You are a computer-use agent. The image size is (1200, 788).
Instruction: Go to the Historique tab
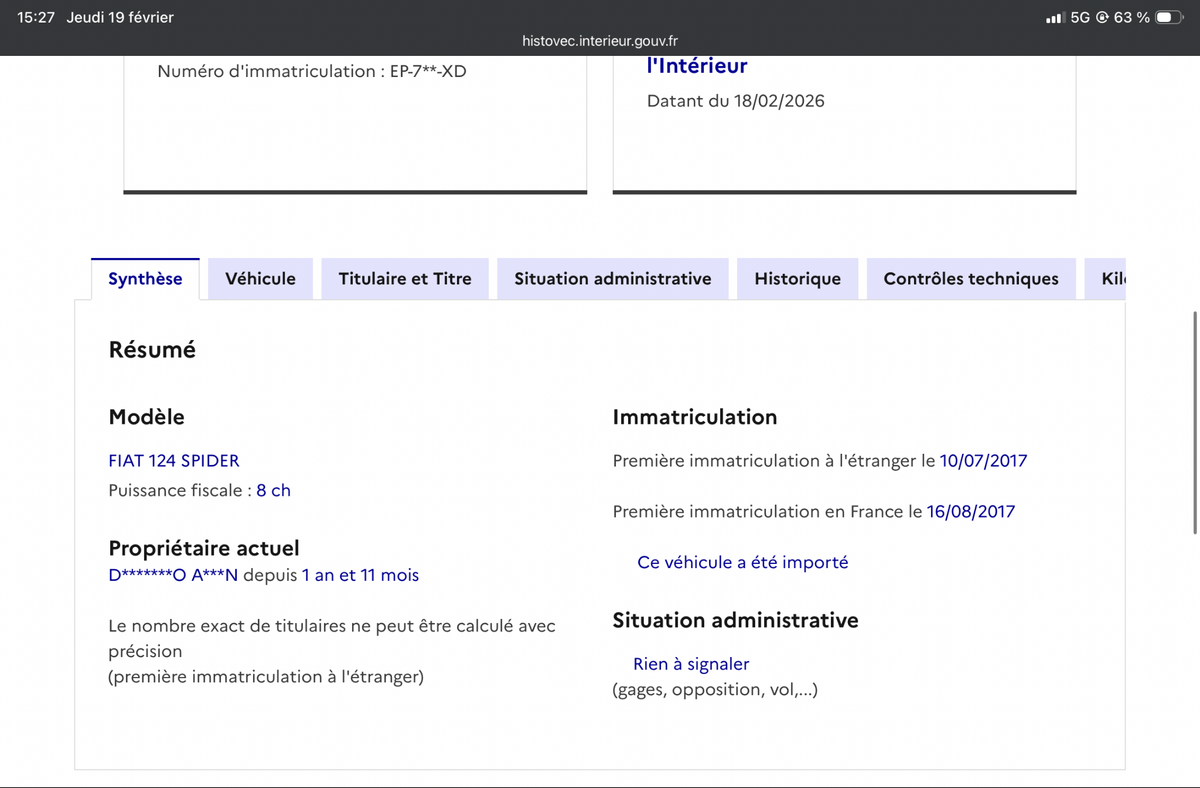(x=797, y=279)
